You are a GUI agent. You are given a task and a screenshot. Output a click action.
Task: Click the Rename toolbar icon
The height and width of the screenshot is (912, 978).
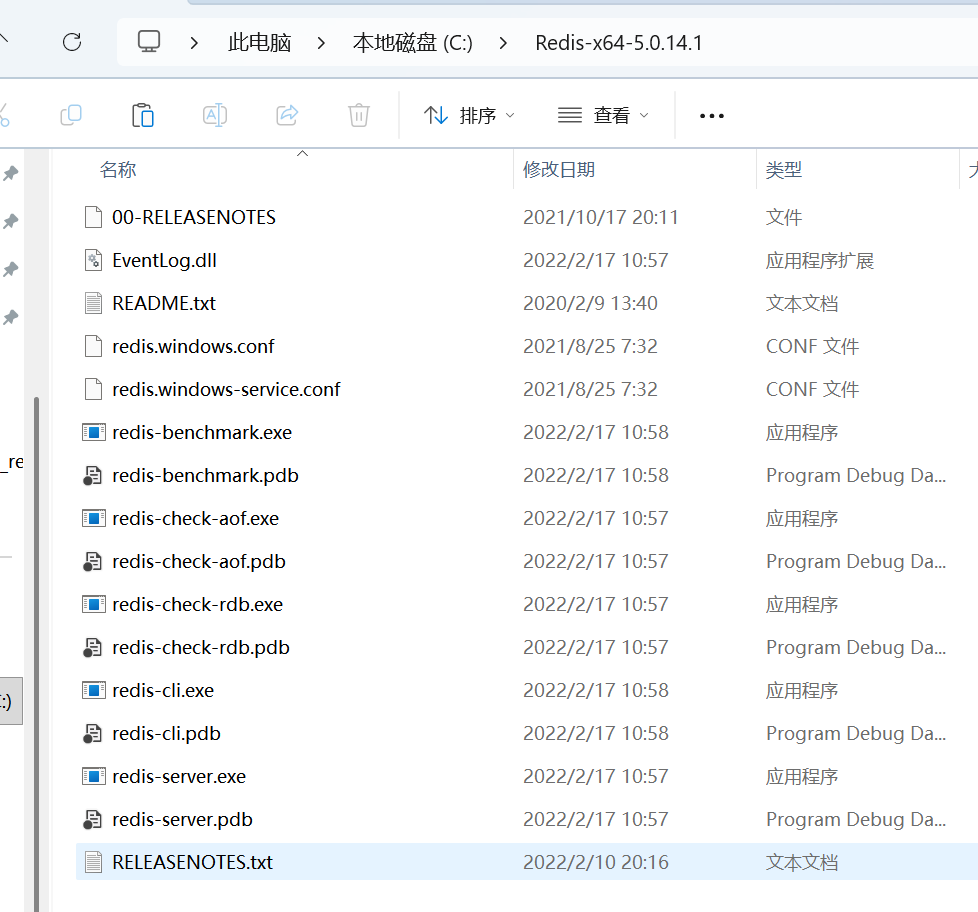click(215, 115)
